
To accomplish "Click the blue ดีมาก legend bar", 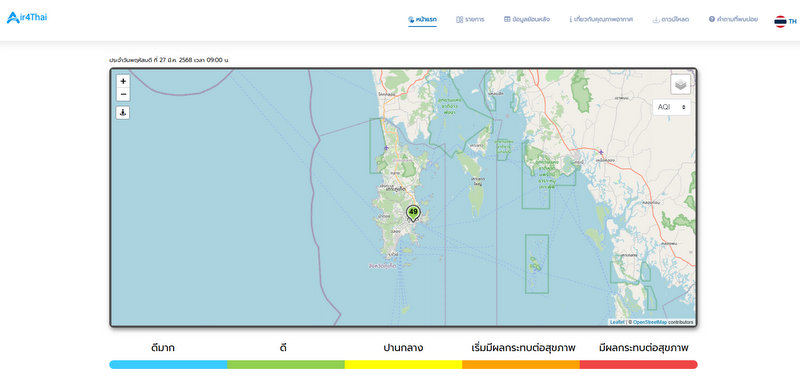I will 168,365.
